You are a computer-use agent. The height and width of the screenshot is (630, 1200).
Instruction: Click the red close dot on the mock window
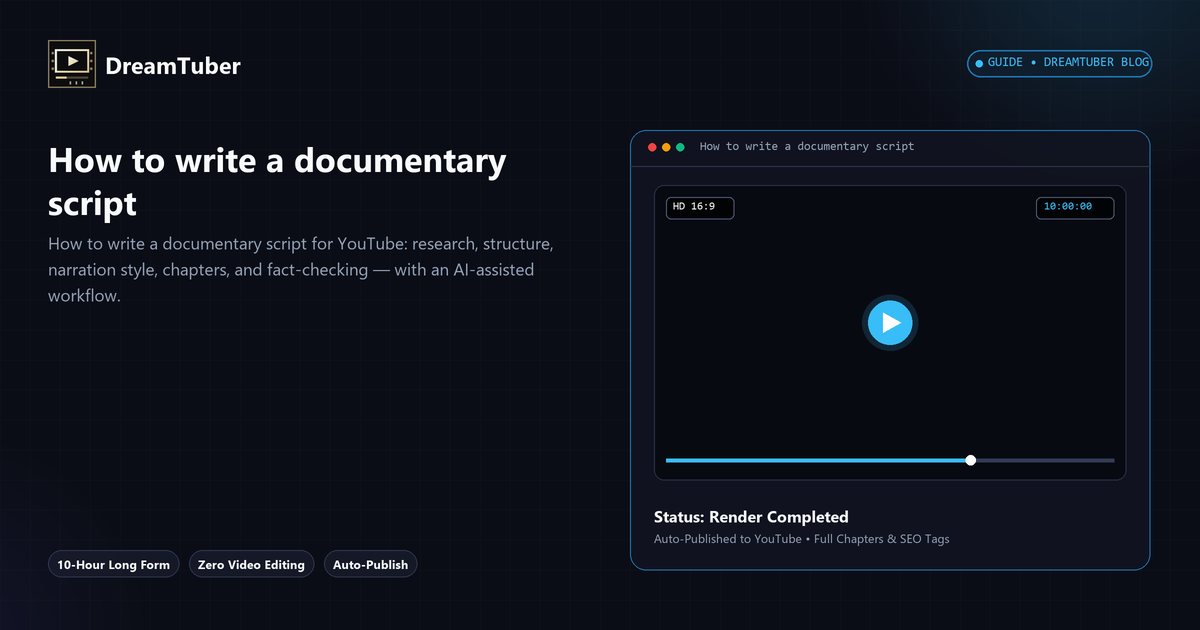tap(653, 147)
